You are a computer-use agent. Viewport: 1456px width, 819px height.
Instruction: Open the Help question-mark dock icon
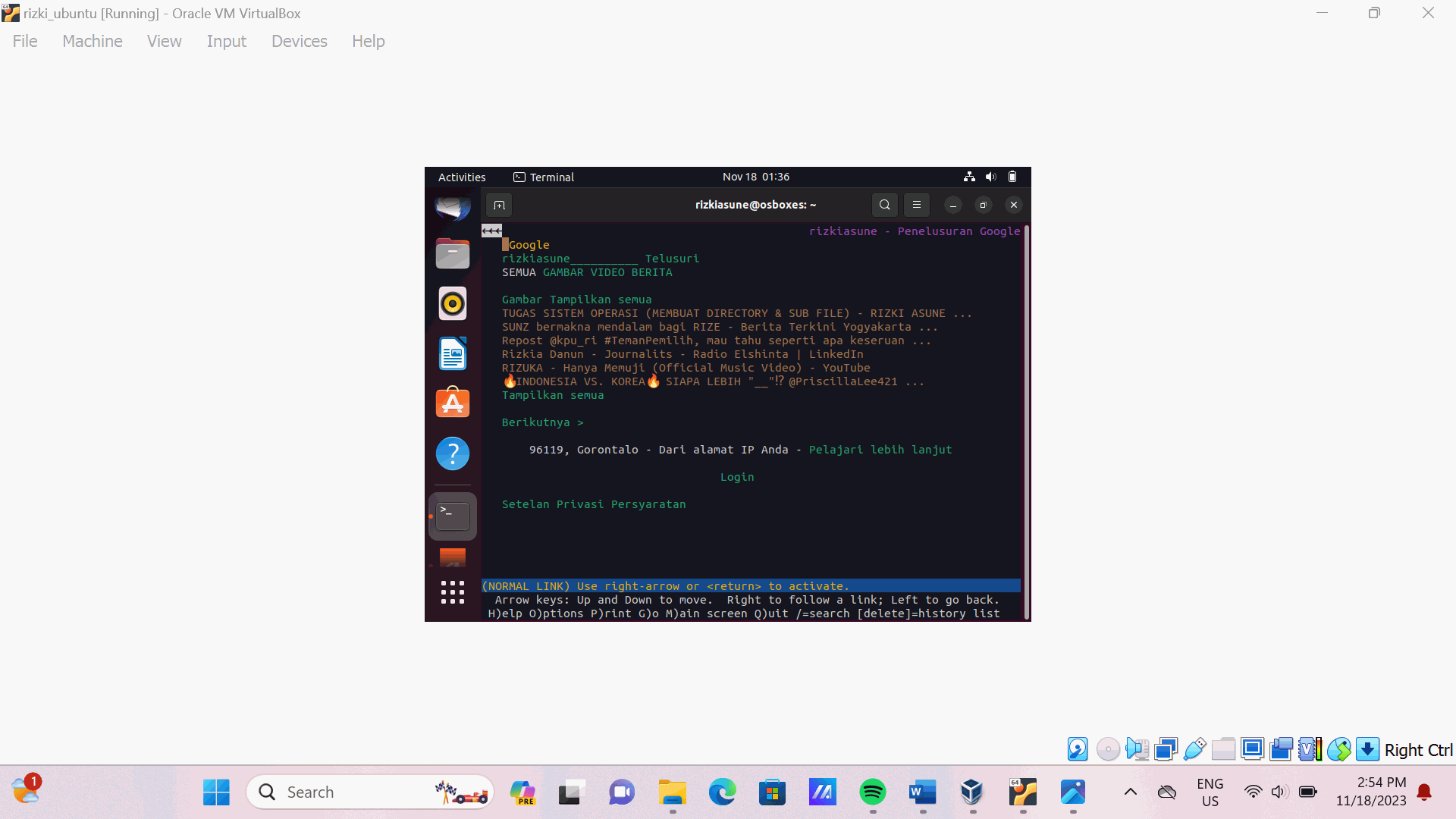click(x=453, y=453)
